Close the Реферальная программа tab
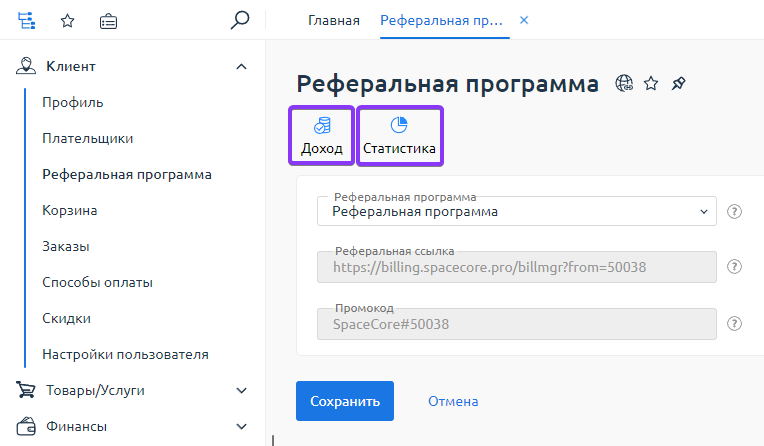 (x=524, y=20)
